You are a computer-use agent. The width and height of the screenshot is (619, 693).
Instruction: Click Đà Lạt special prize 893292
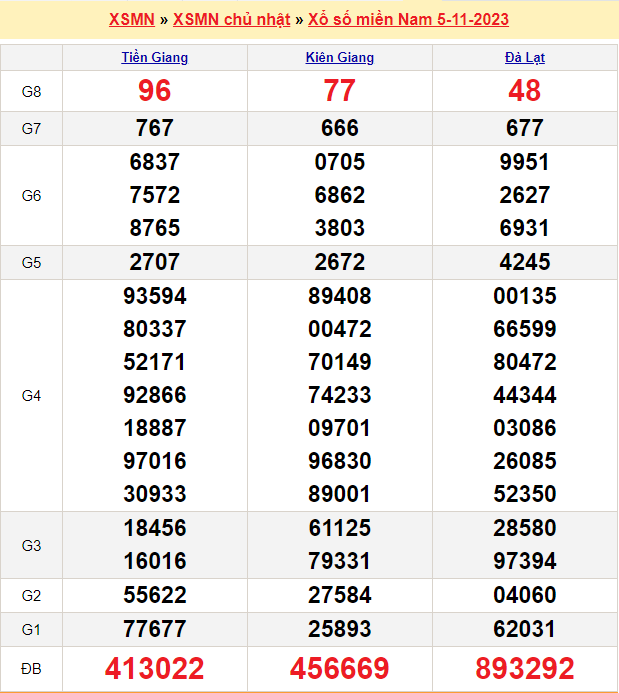tap(525, 668)
